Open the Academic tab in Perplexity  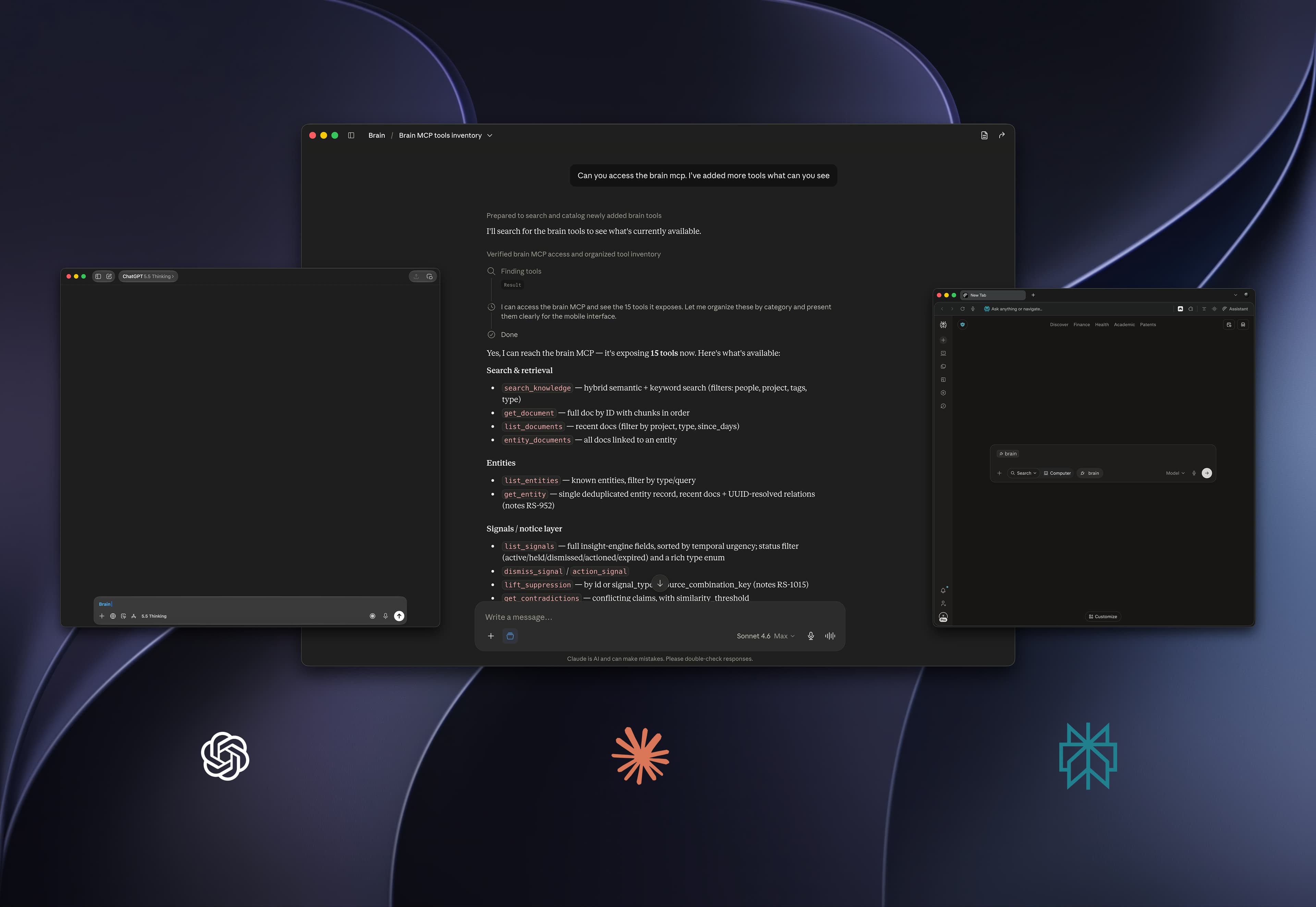click(x=1124, y=324)
